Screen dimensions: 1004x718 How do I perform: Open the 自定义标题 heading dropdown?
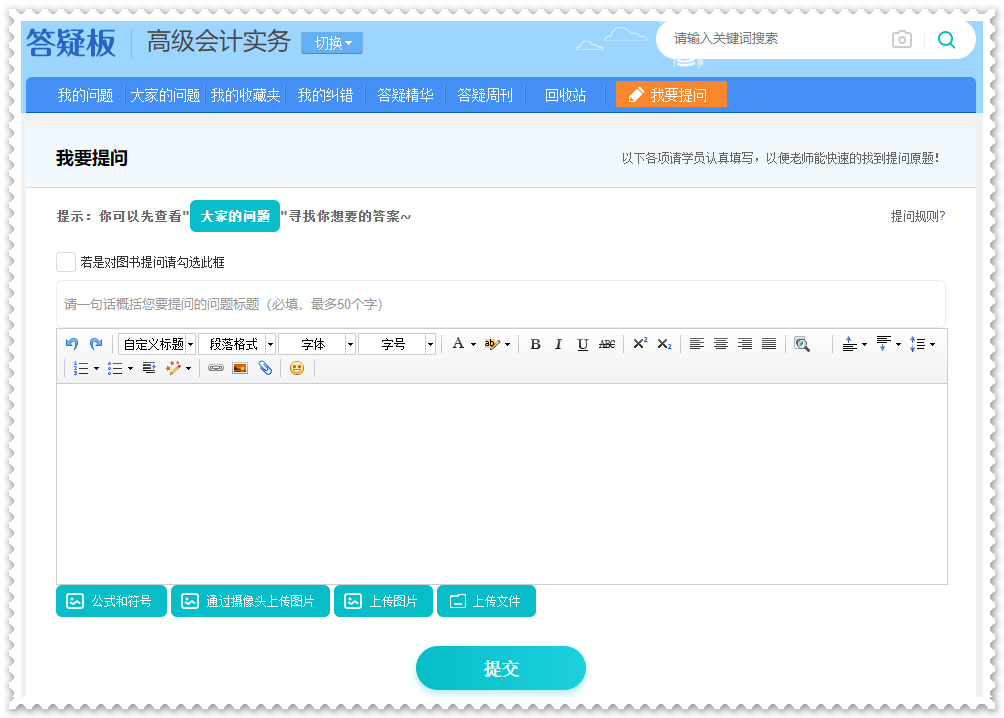[156, 344]
